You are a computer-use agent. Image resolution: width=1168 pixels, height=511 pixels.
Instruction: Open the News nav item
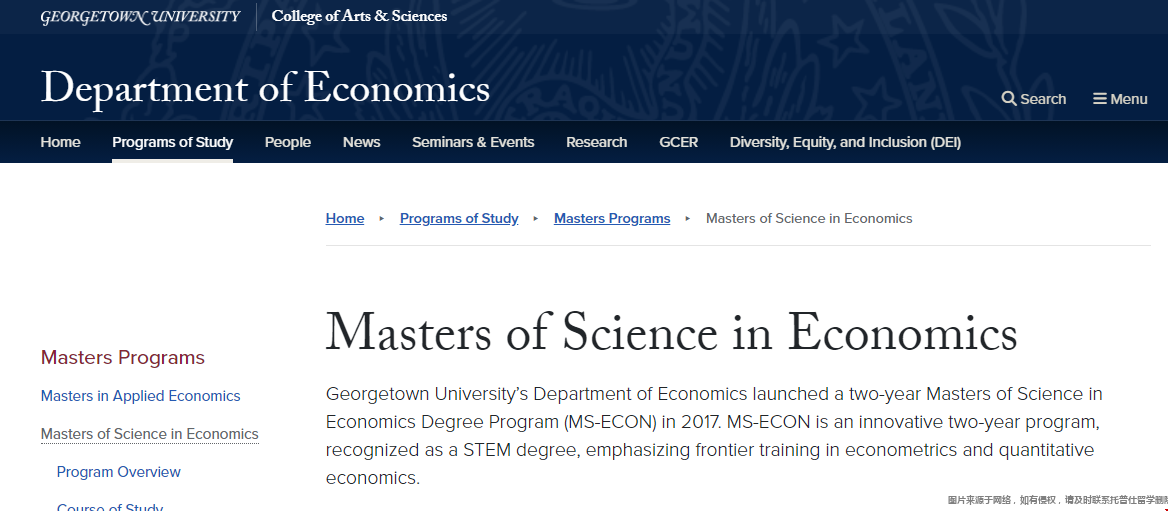361,142
